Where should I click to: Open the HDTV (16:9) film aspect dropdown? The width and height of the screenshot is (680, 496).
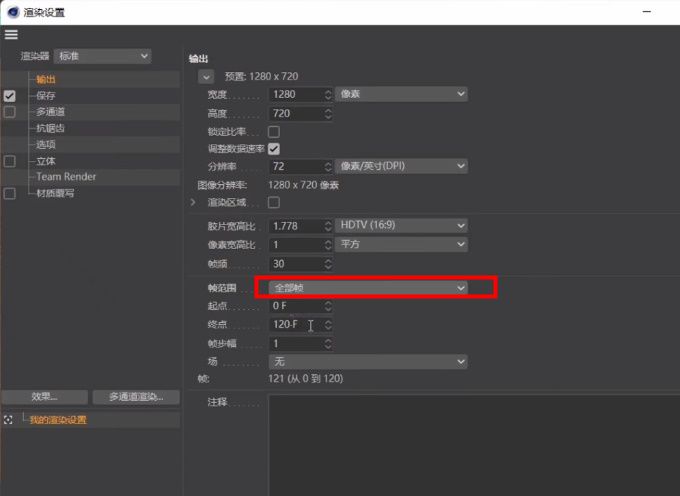coord(402,226)
